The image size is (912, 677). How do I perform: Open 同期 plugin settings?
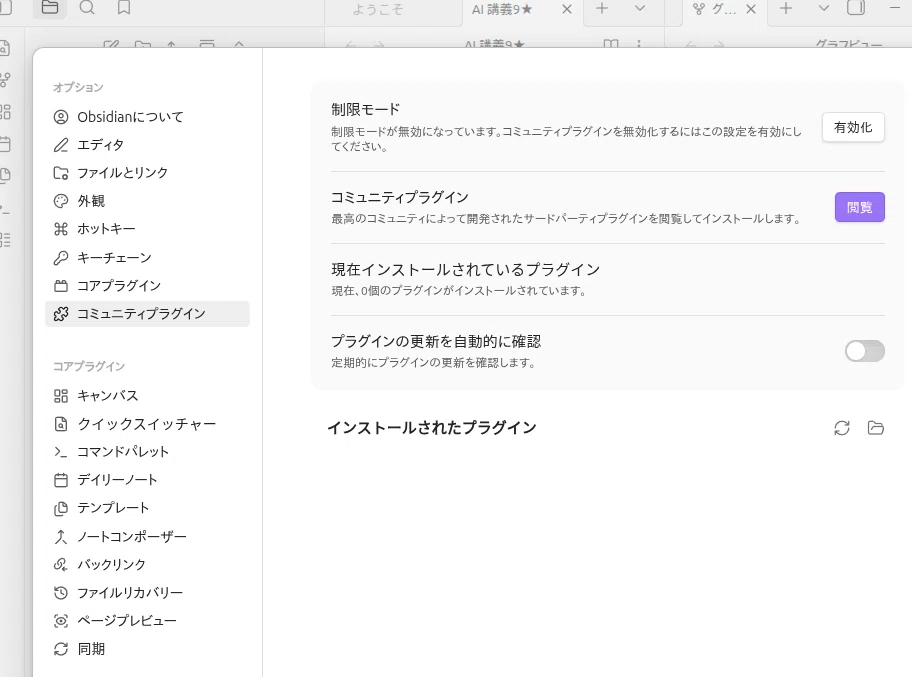point(147,649)
